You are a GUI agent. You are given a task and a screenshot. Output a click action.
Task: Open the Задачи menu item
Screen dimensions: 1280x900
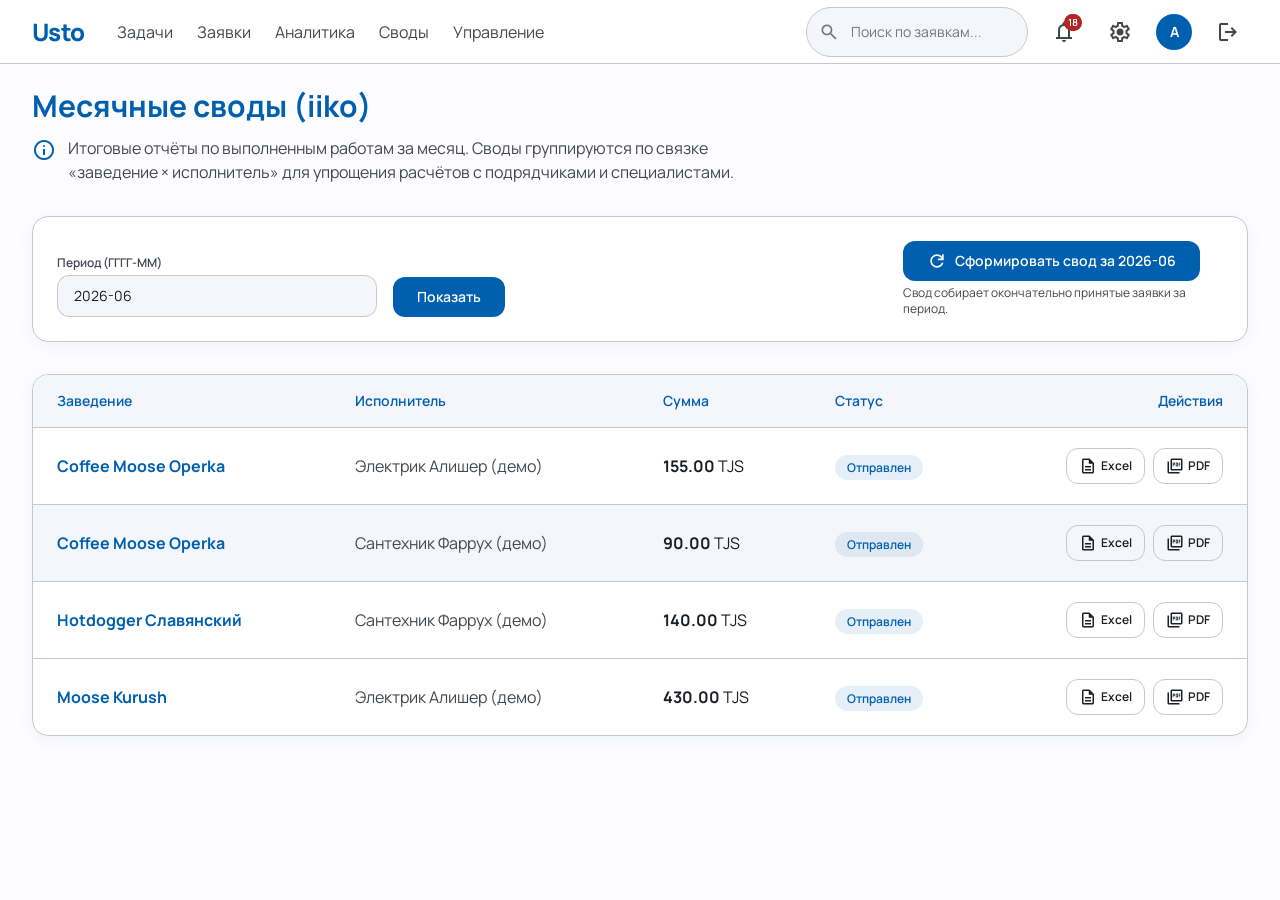145,32
